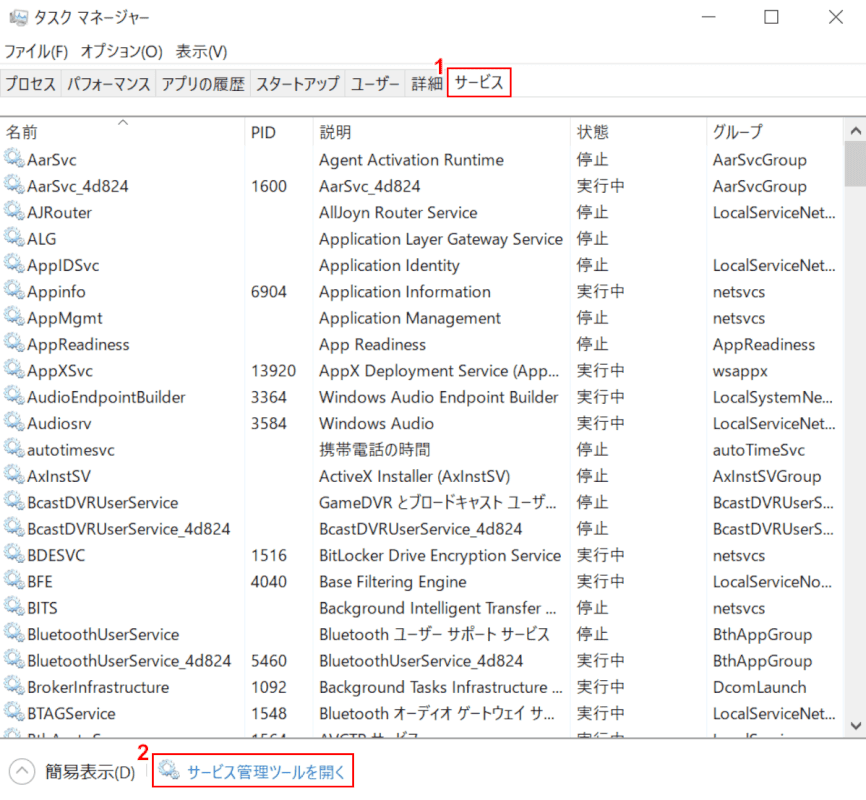This screenshot has width=866, height=800.
Task: Click the autotimesvc service gear icon
Action: pos(14,449)
